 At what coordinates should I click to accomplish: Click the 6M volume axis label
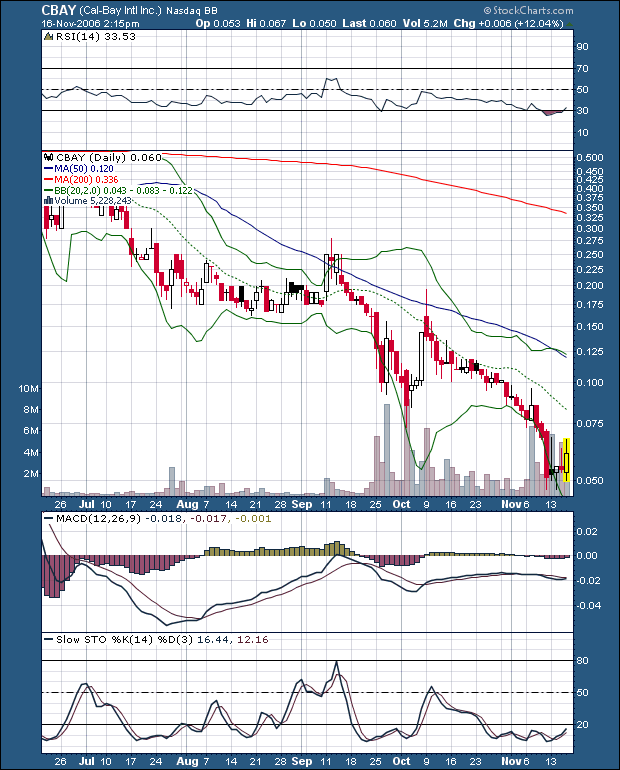pyautogui.click(x=31, y=431)
